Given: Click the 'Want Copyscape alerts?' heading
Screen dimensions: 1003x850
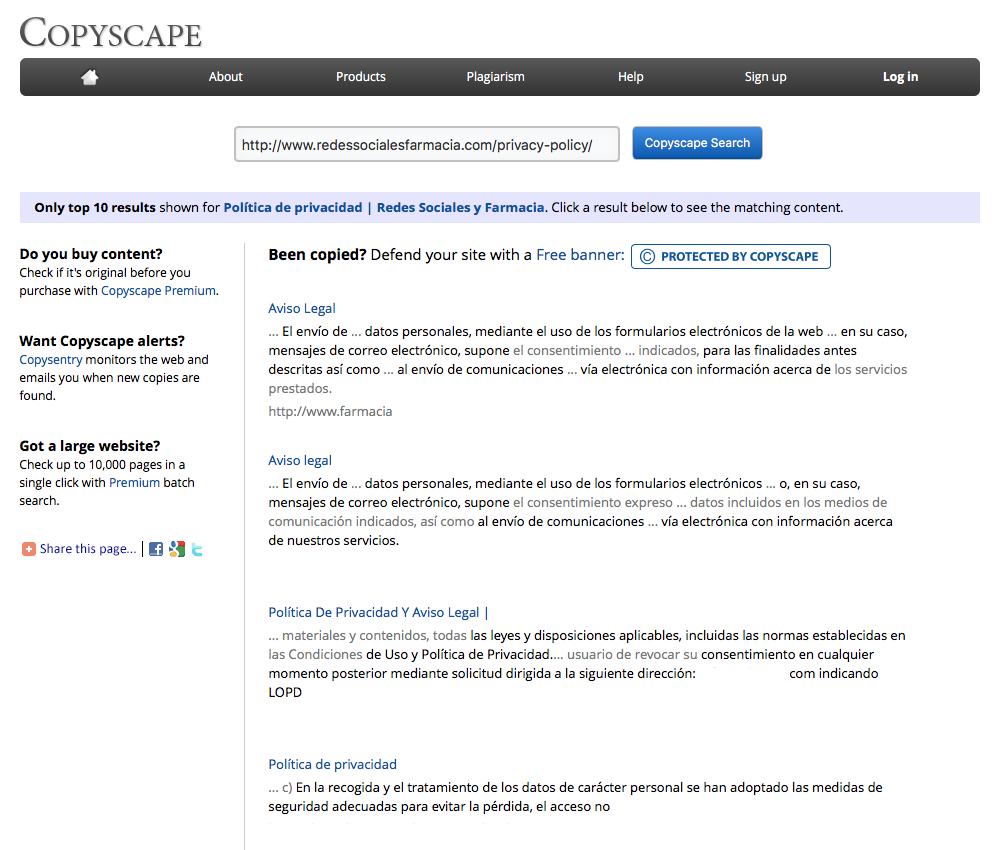Looking at the screenshot, I should (x=102, y=341).
